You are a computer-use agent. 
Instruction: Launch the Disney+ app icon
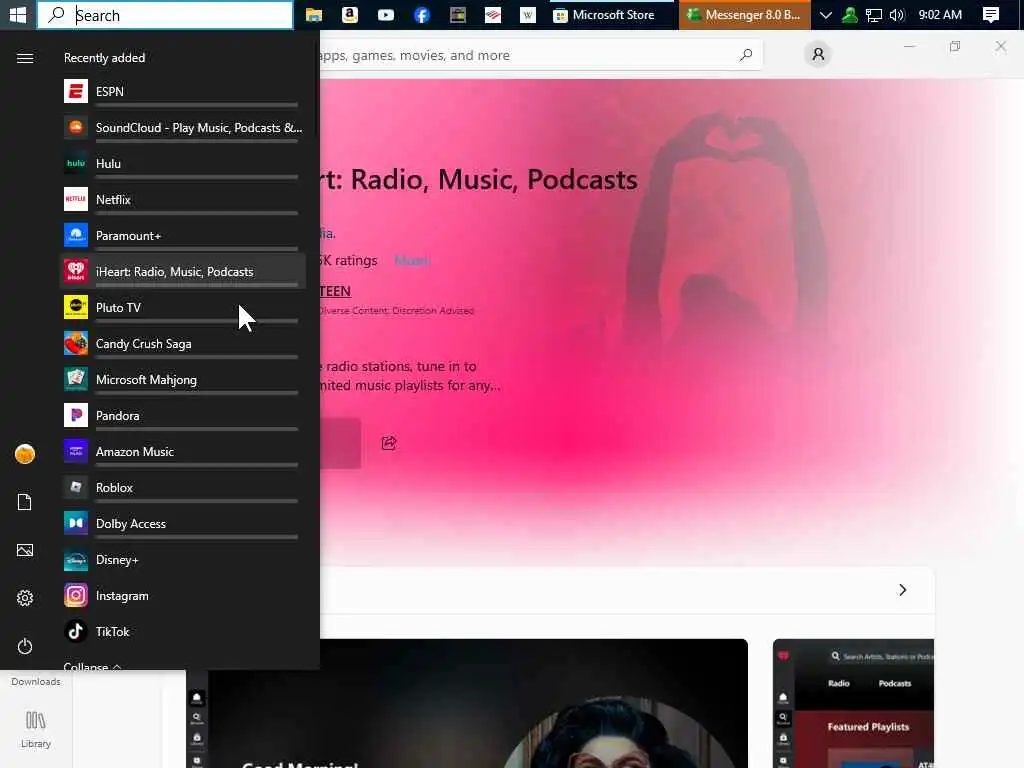click(x=76, y=560)
